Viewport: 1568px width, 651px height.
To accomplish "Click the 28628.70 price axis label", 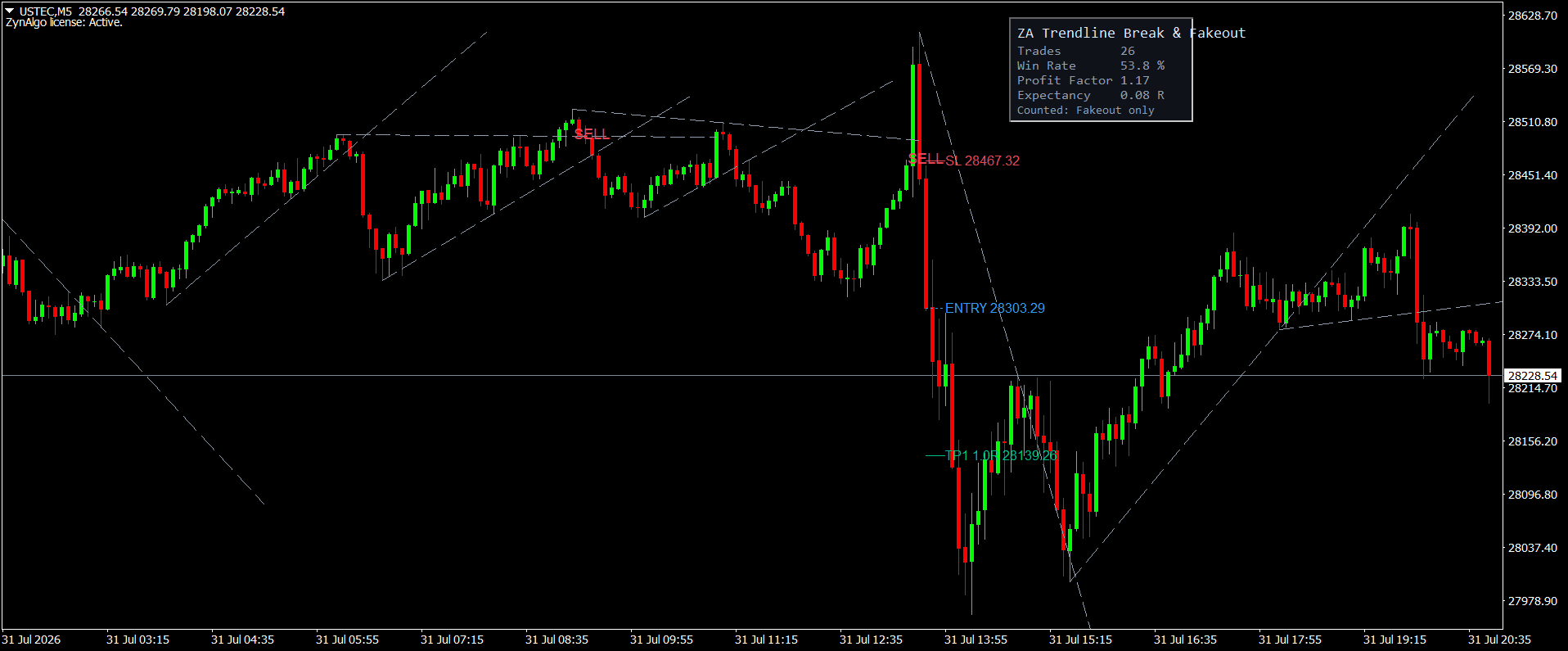I will (x=1533, y=16).
